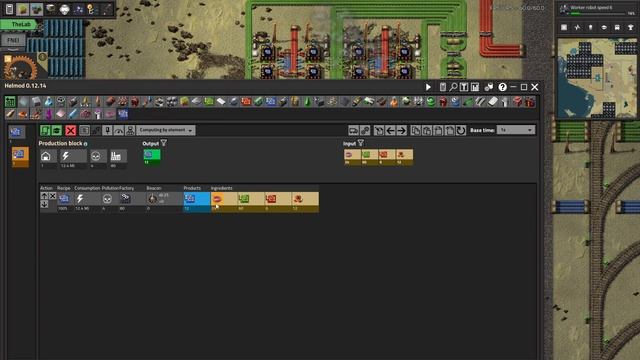Select the last blue circuit tab in second row
The image size is (640, 360).
pos(123,114)
